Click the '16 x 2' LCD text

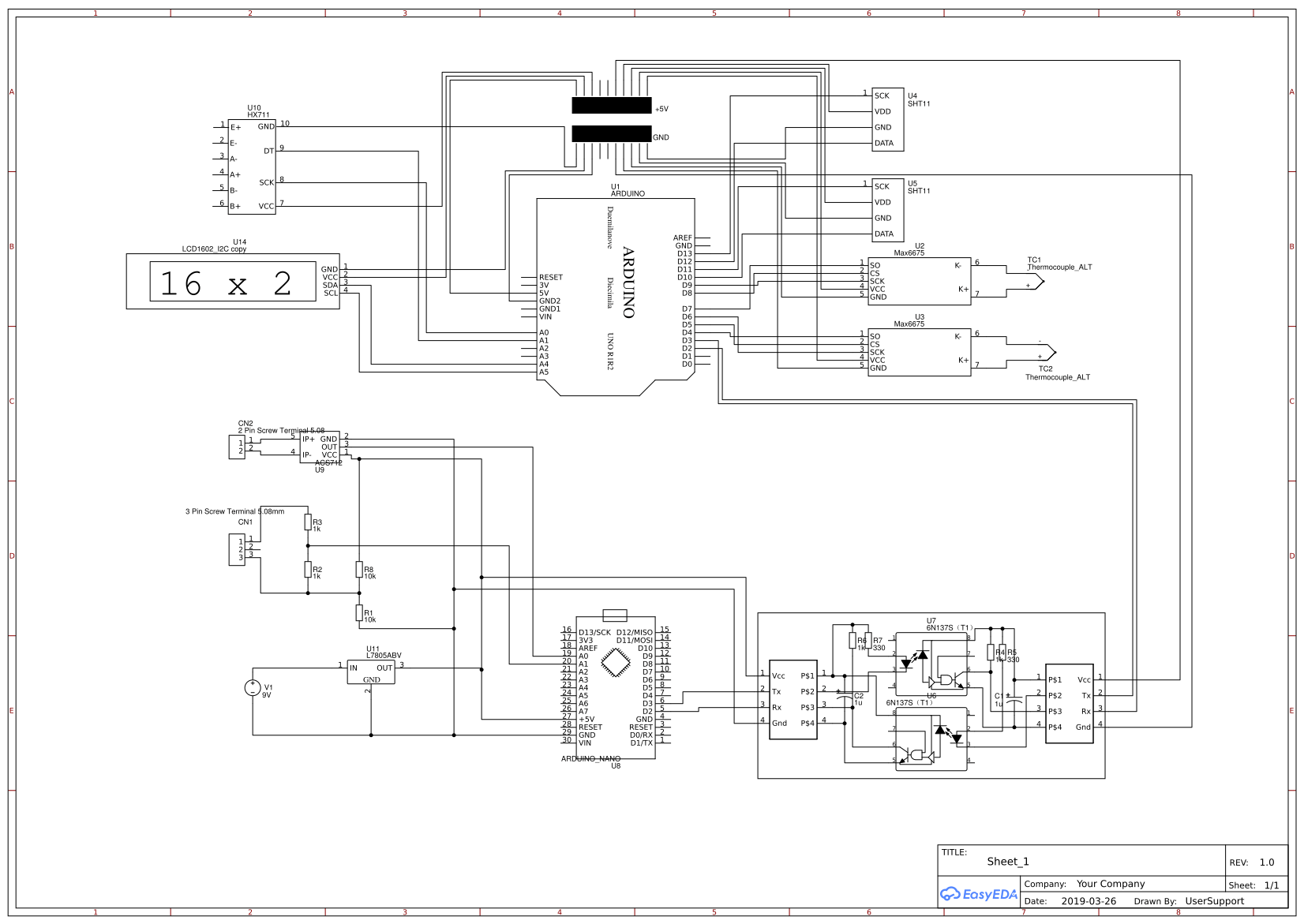pos(227,283)
